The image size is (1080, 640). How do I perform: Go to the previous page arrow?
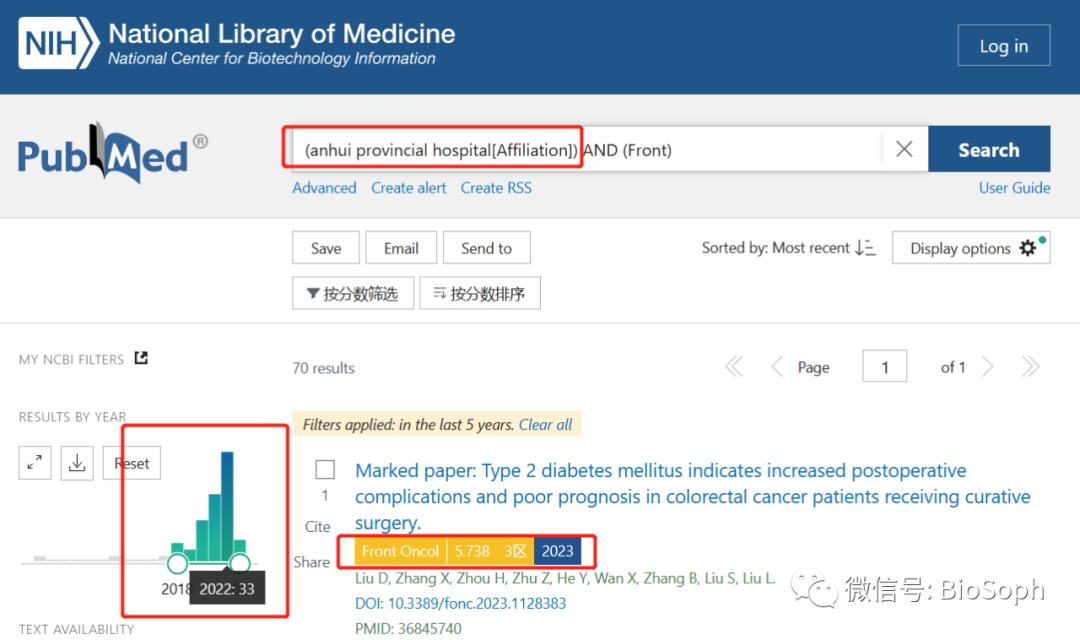point(777,367)
